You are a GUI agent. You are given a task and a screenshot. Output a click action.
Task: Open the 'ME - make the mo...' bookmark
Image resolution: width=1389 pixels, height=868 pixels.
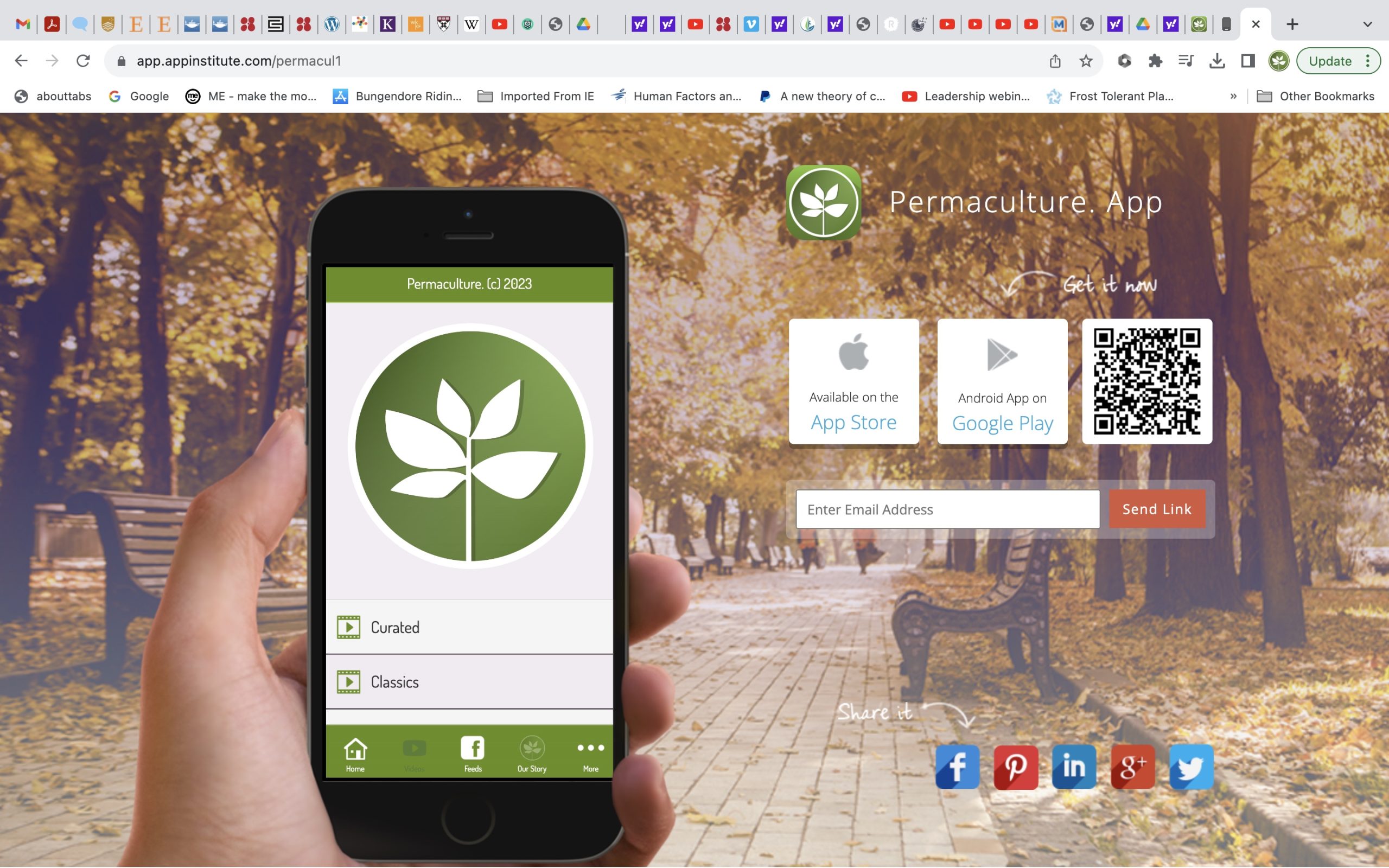coord(251,97)
